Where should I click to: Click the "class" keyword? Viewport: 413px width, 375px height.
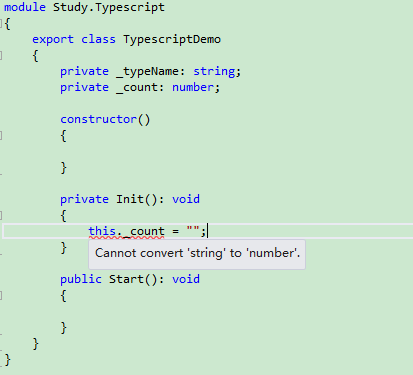[98, 39]
